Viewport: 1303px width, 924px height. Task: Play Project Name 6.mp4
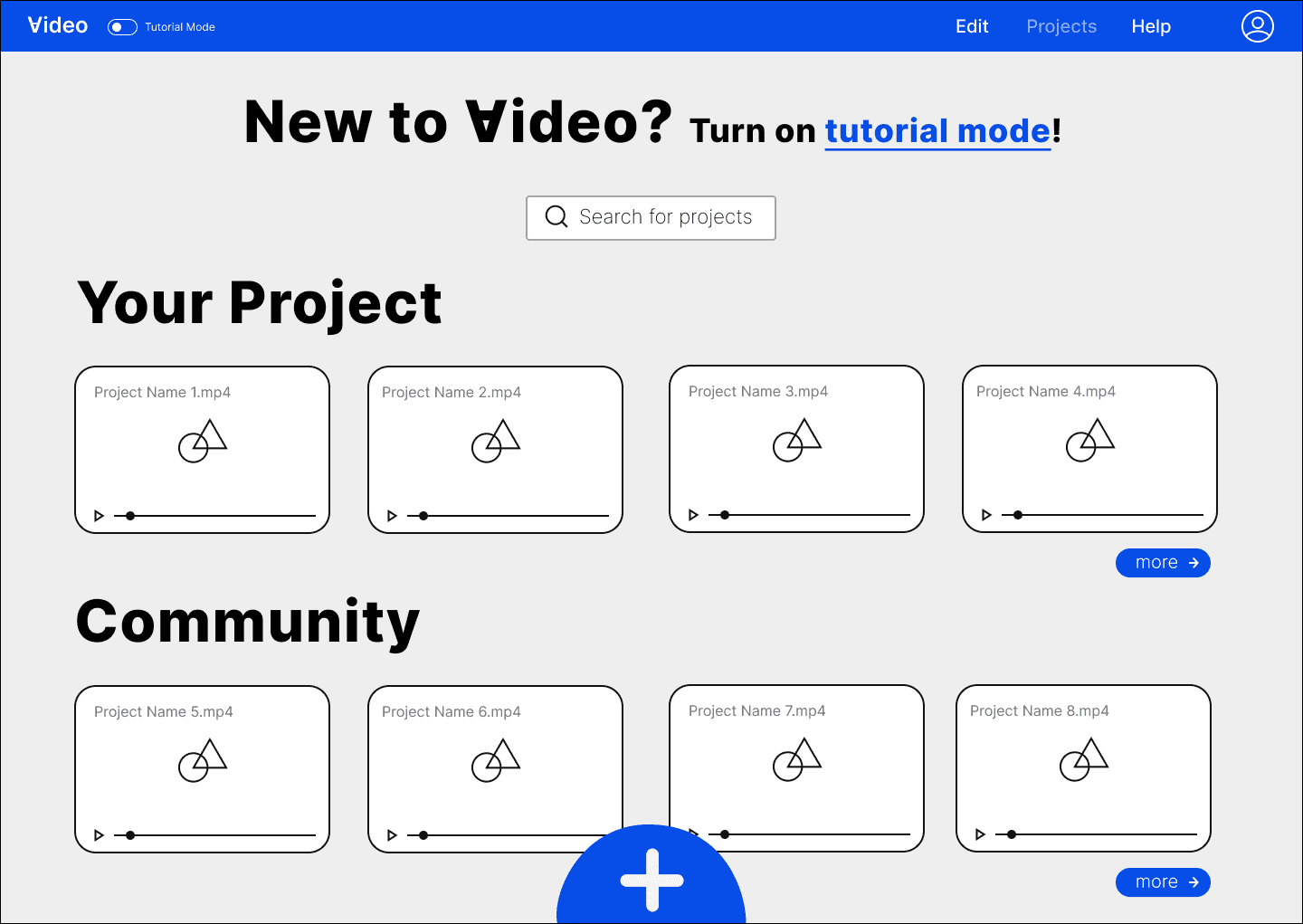pyautogui.click(x=392, y=835)
